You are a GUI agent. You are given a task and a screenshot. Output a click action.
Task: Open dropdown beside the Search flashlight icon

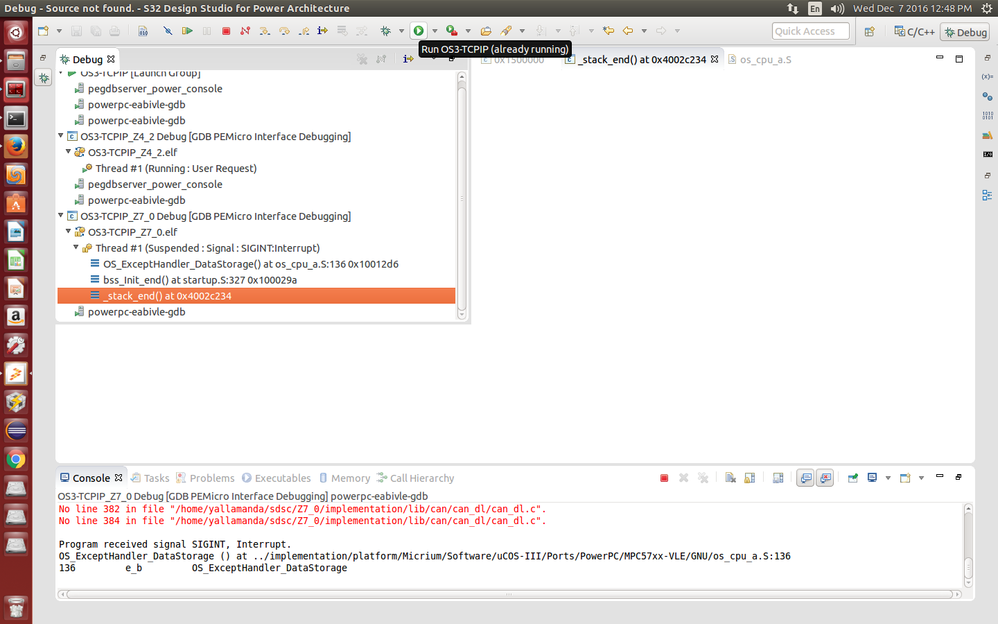[x=523, y=31]
